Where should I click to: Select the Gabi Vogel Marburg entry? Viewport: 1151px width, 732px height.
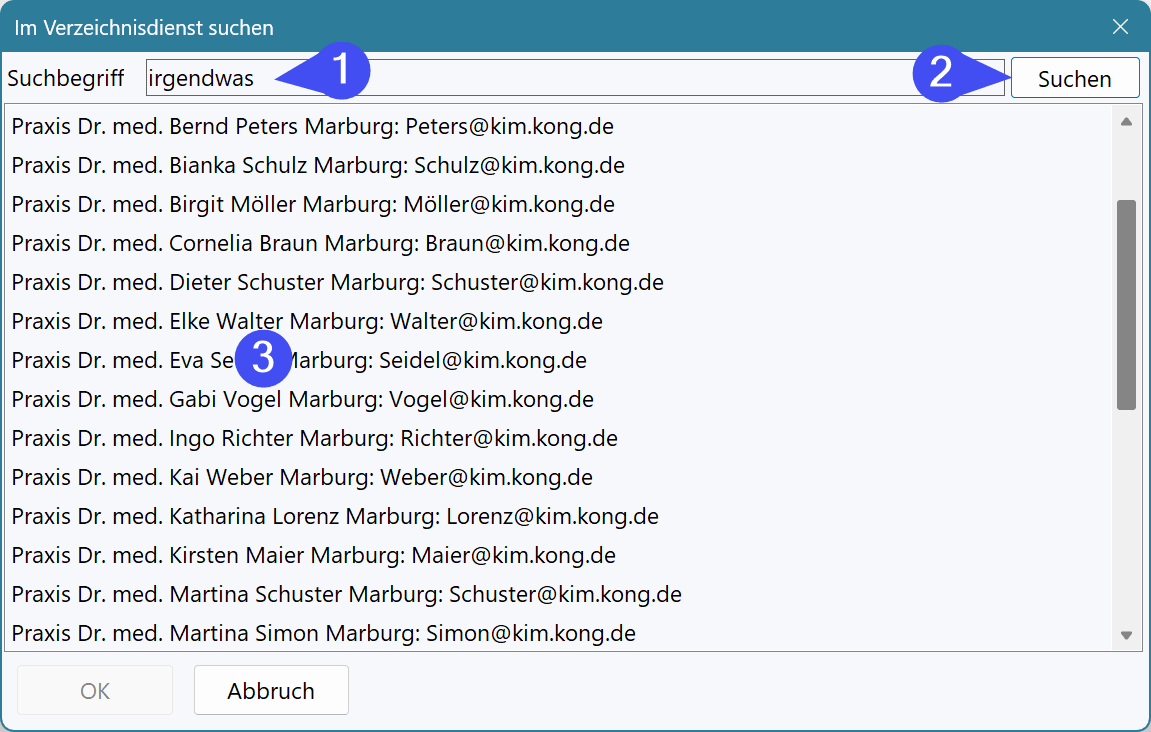point(302,400)
